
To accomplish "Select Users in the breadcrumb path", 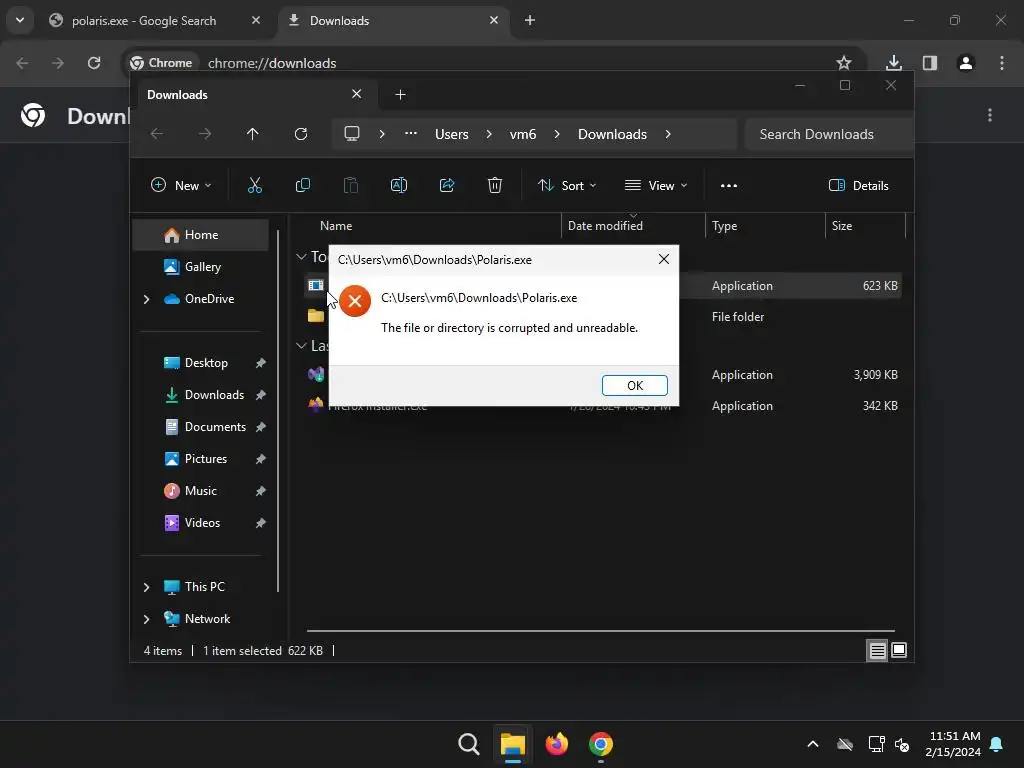I will 452,134.
